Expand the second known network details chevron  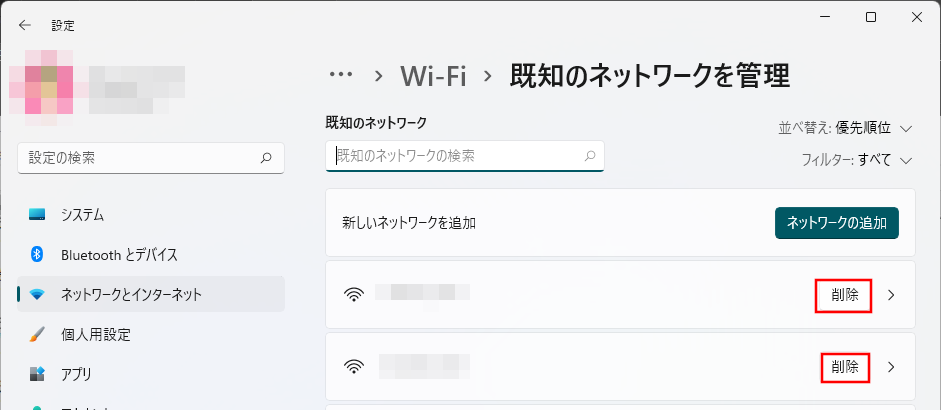click(x=891, y=367)
